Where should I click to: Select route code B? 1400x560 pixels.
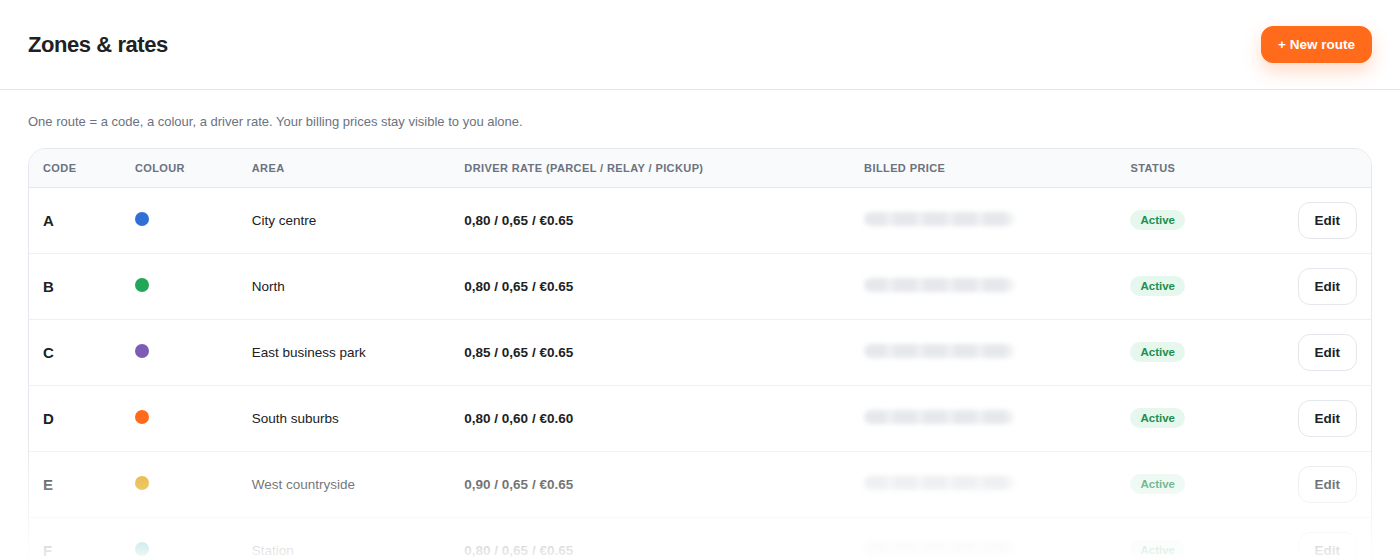(x=48, y=287)
